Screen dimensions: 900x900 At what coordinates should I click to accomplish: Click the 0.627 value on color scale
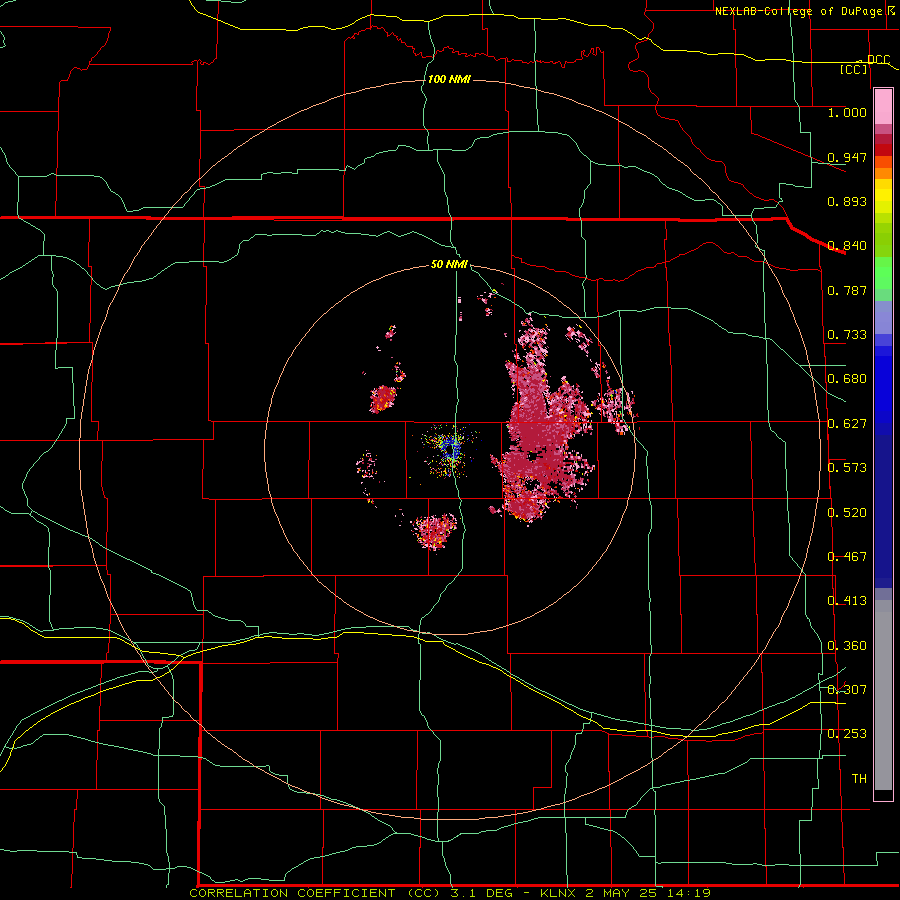pos(847,424)
